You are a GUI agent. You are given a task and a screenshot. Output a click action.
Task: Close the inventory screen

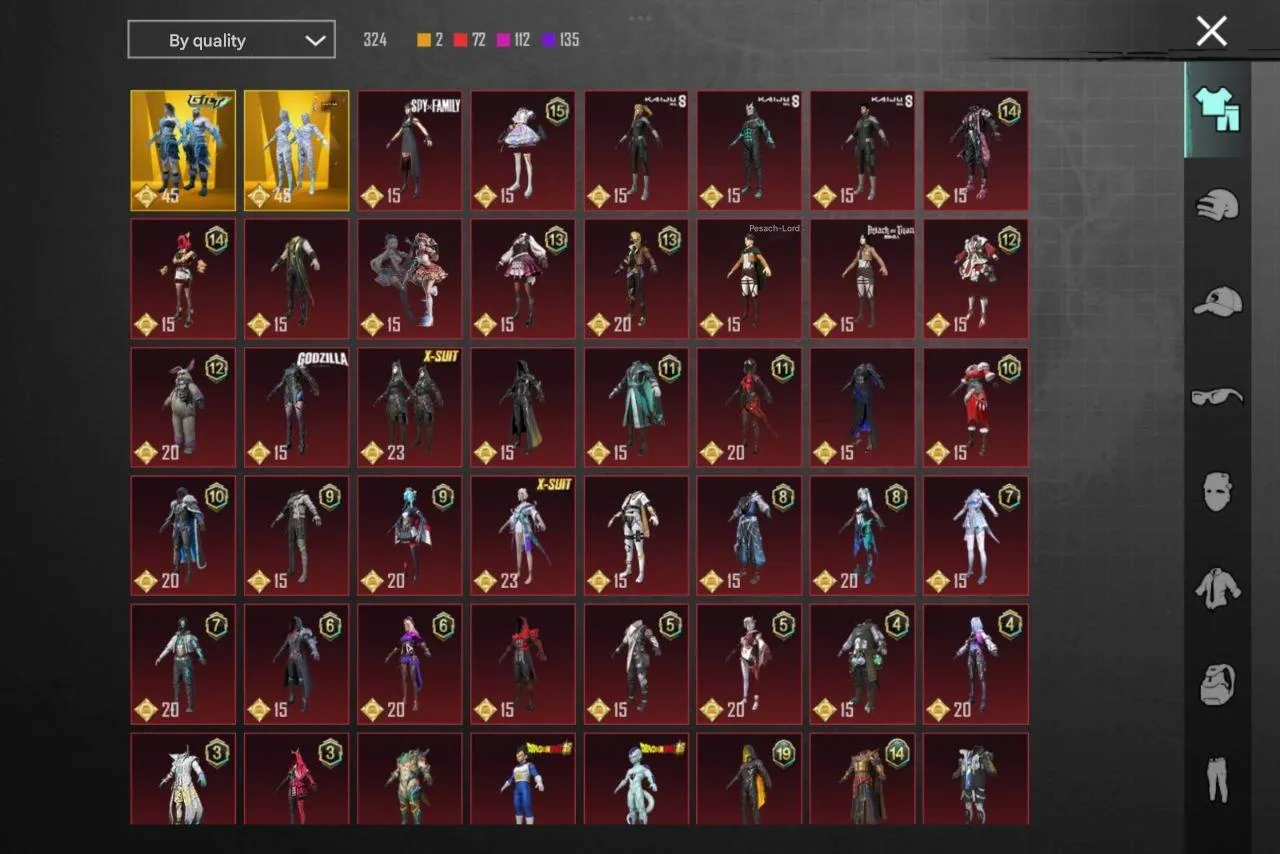pos(1210,31)
